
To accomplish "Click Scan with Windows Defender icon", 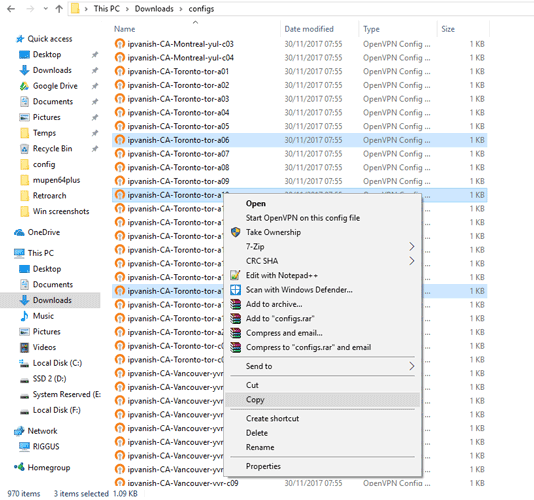I will [236, 290].
